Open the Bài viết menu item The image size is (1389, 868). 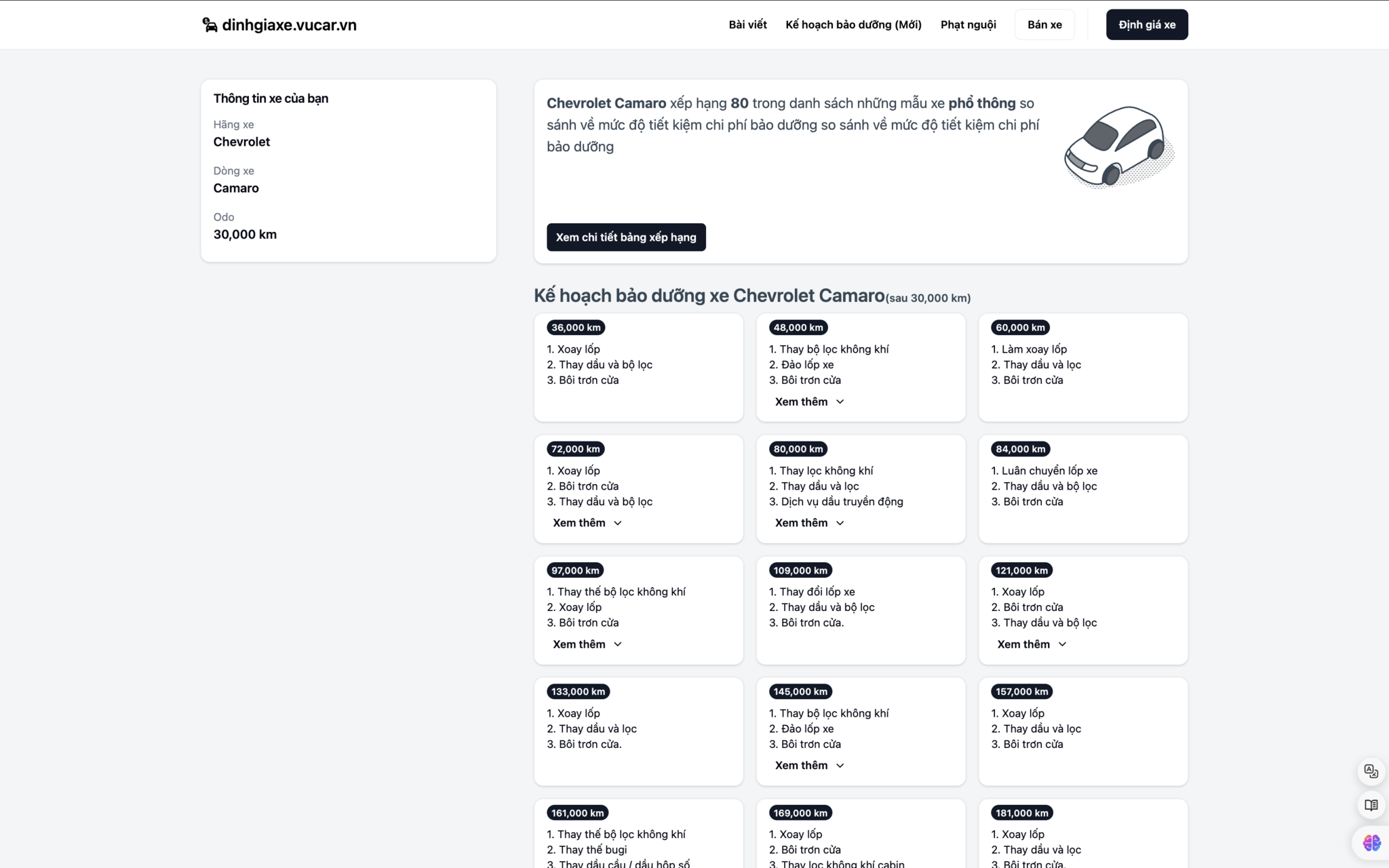point(747,24)
